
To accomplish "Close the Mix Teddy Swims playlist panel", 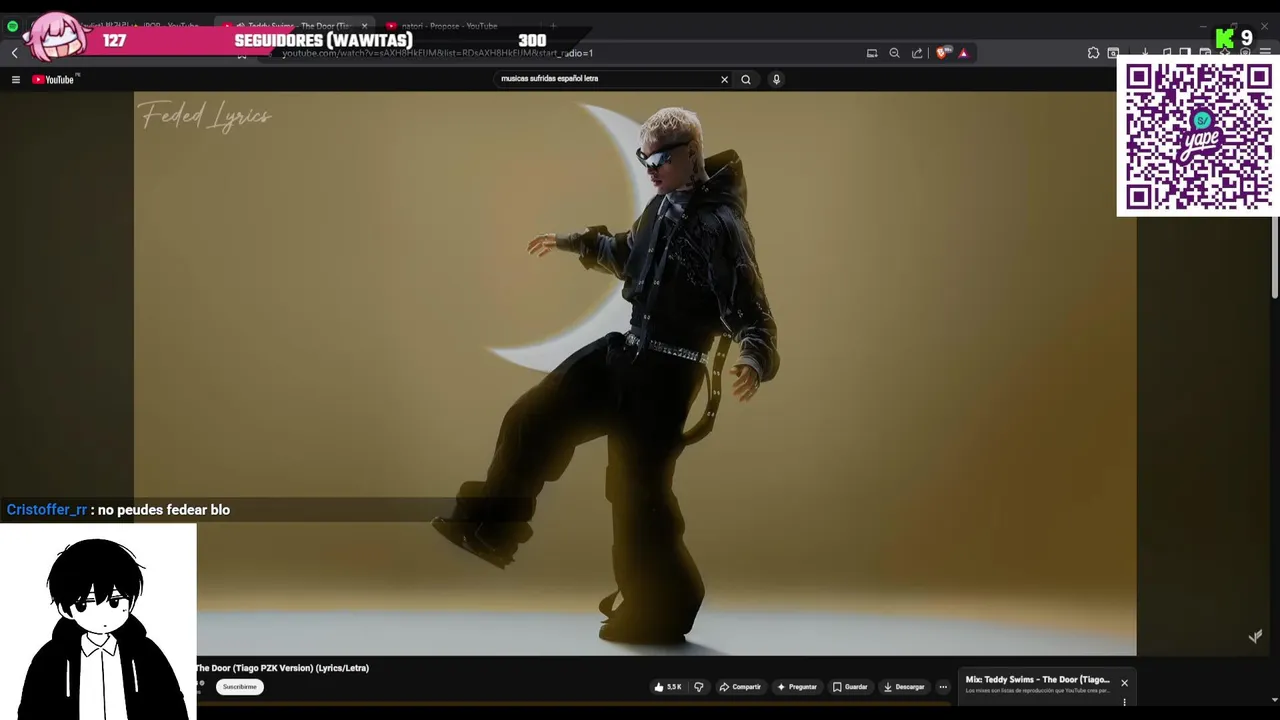I will click(1124, 683).
